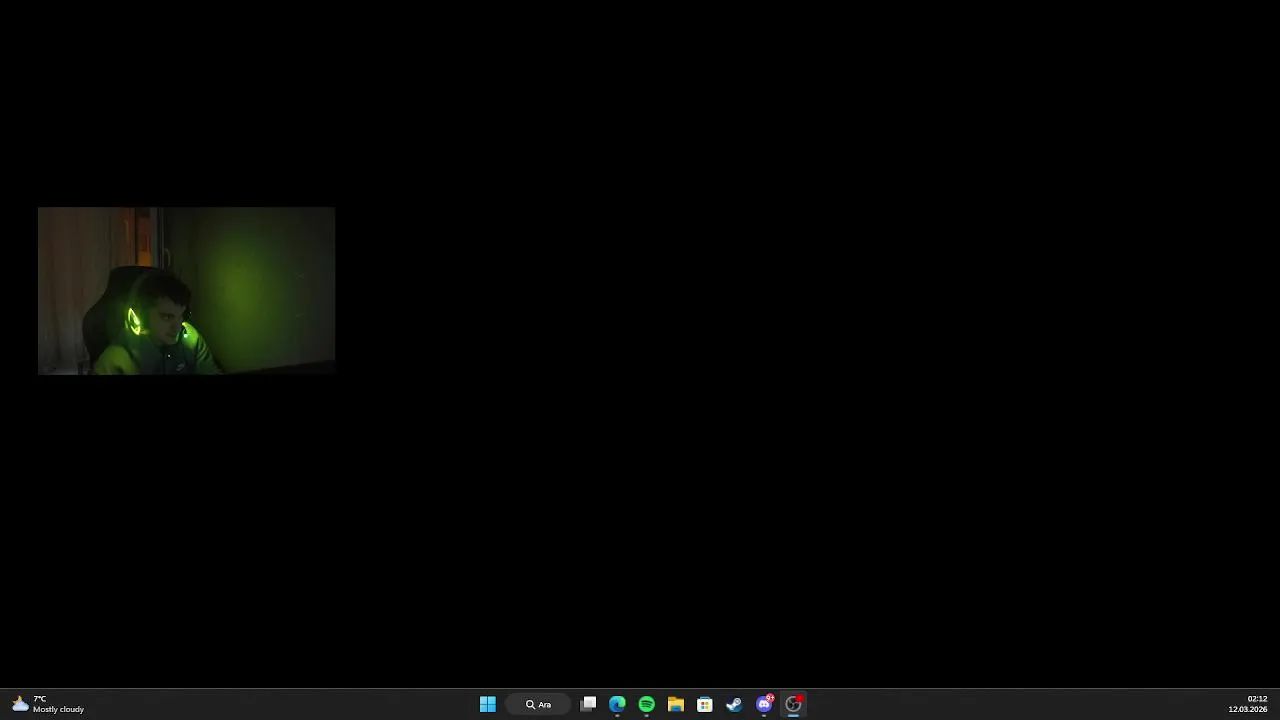The image size is (1280, 720).
Task: Open Steam from the taskbar
Action: click(x=734, y=704)
